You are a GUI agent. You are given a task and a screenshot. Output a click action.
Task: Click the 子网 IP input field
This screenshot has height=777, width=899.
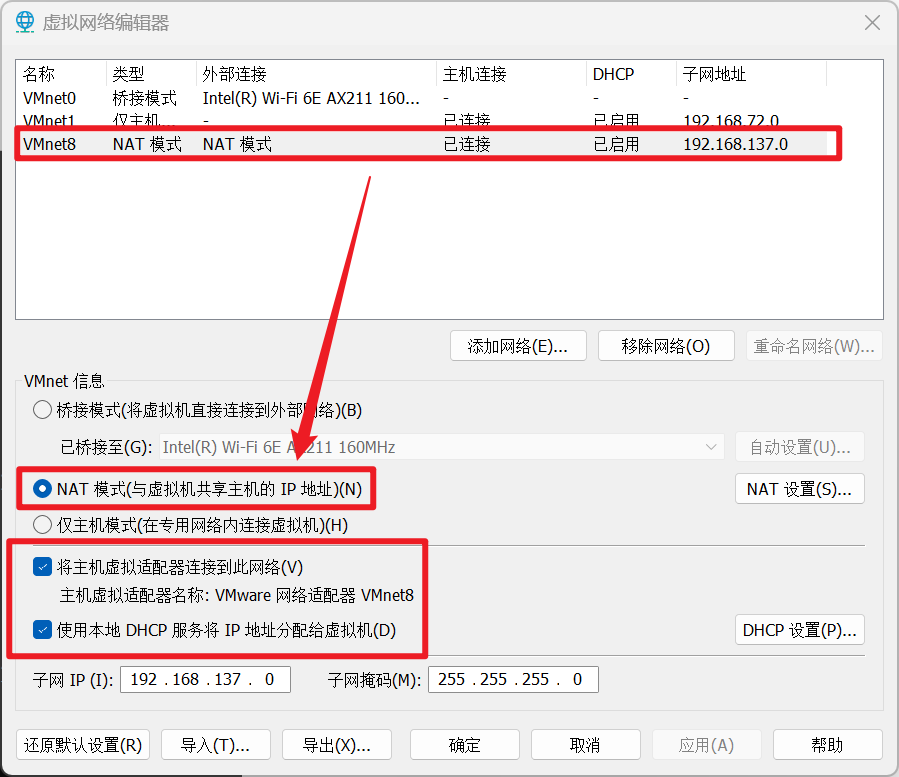pyautogui.click(x=205, y=679)
